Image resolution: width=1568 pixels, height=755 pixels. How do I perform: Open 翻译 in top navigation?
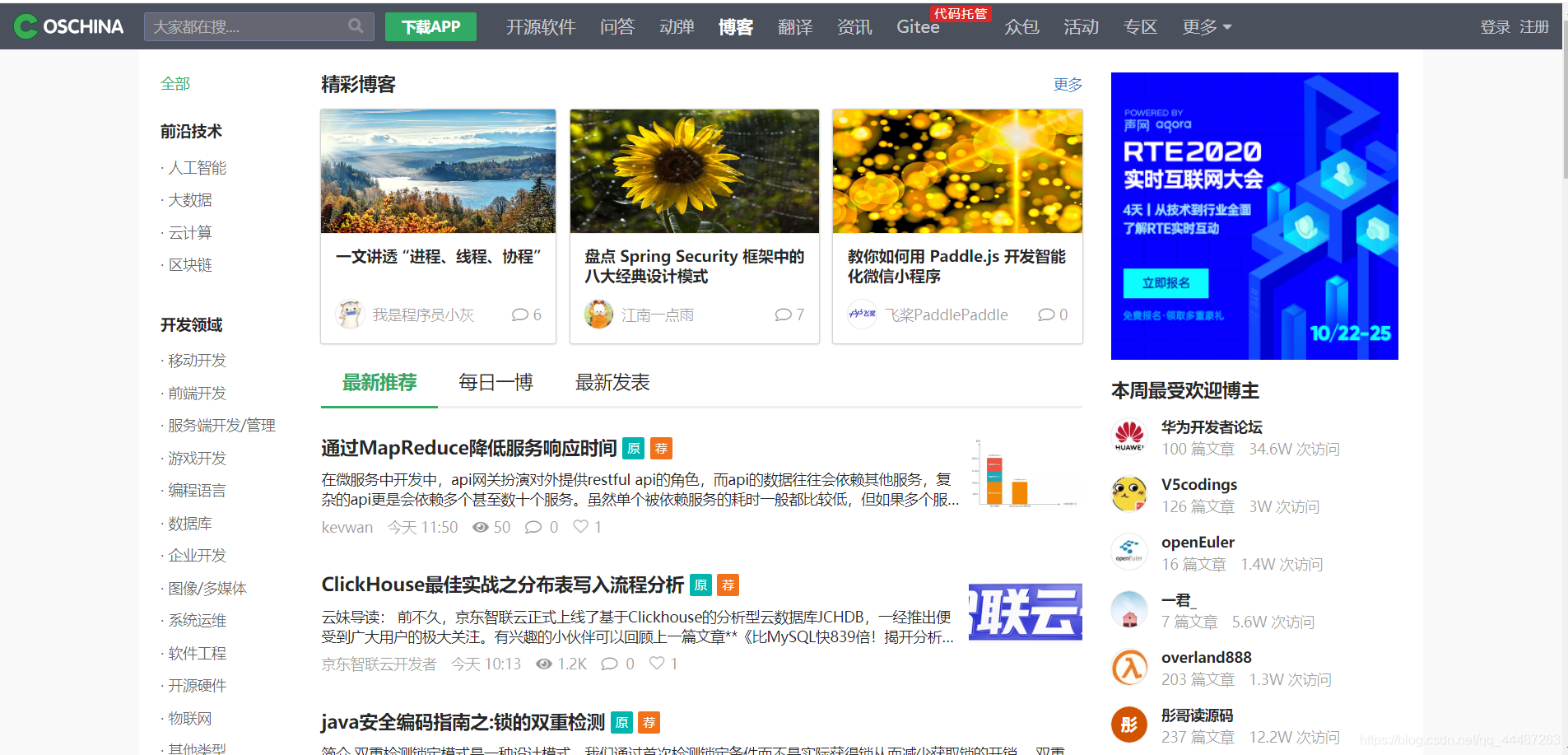coord(795,27)
